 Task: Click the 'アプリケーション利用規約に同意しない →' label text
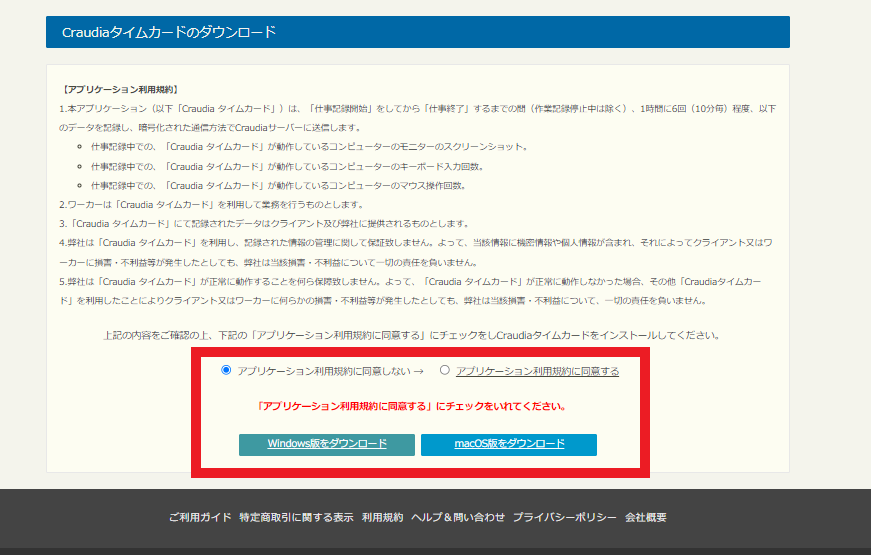pyautogui.click(x=331, y=371)
